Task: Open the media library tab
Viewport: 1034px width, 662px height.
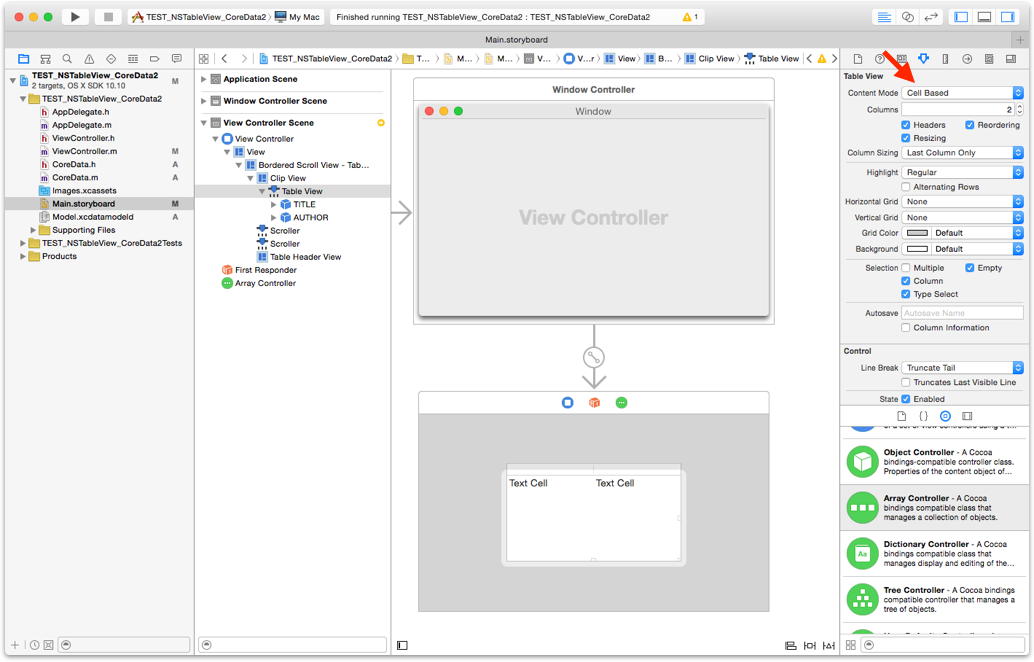Action: coord(967,416)
